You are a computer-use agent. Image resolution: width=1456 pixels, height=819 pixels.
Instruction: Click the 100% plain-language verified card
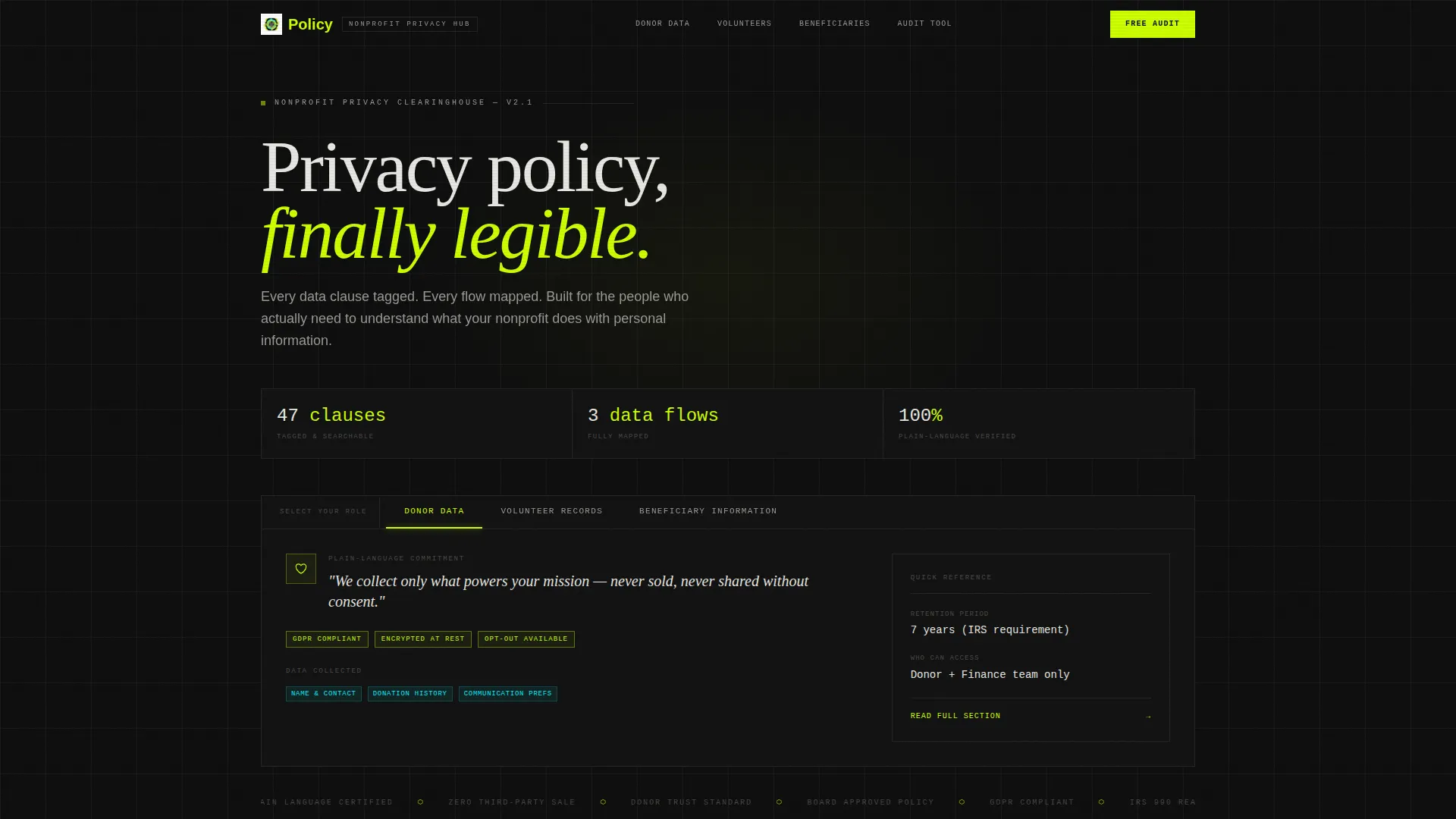coord(1038,424)
